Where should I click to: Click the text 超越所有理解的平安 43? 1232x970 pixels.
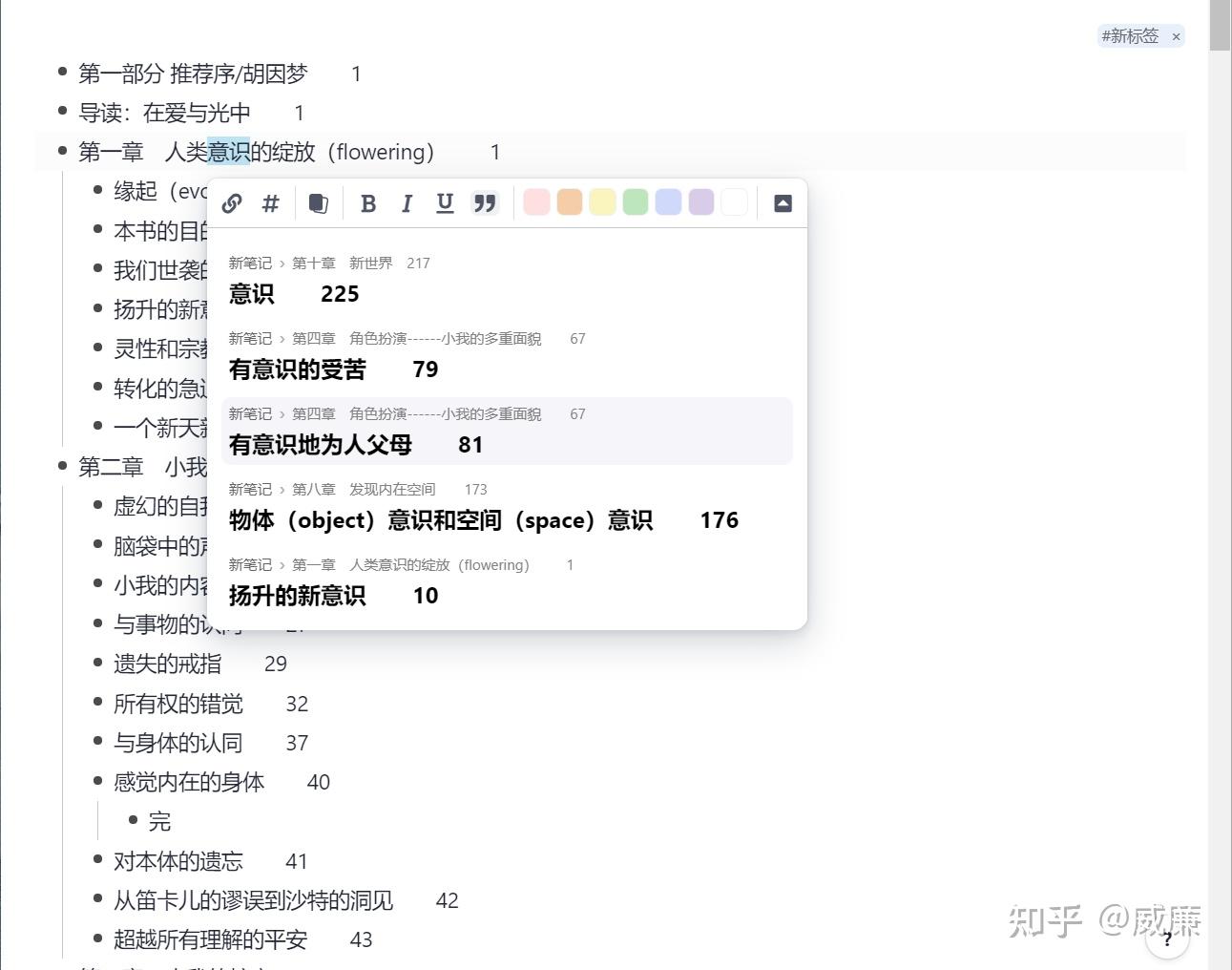click(243, 939)
